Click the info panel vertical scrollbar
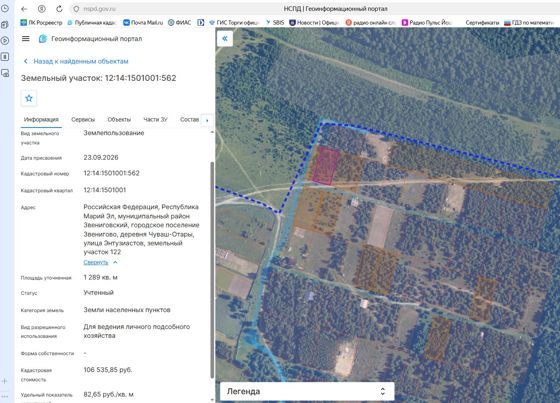 tap(212, 270)
